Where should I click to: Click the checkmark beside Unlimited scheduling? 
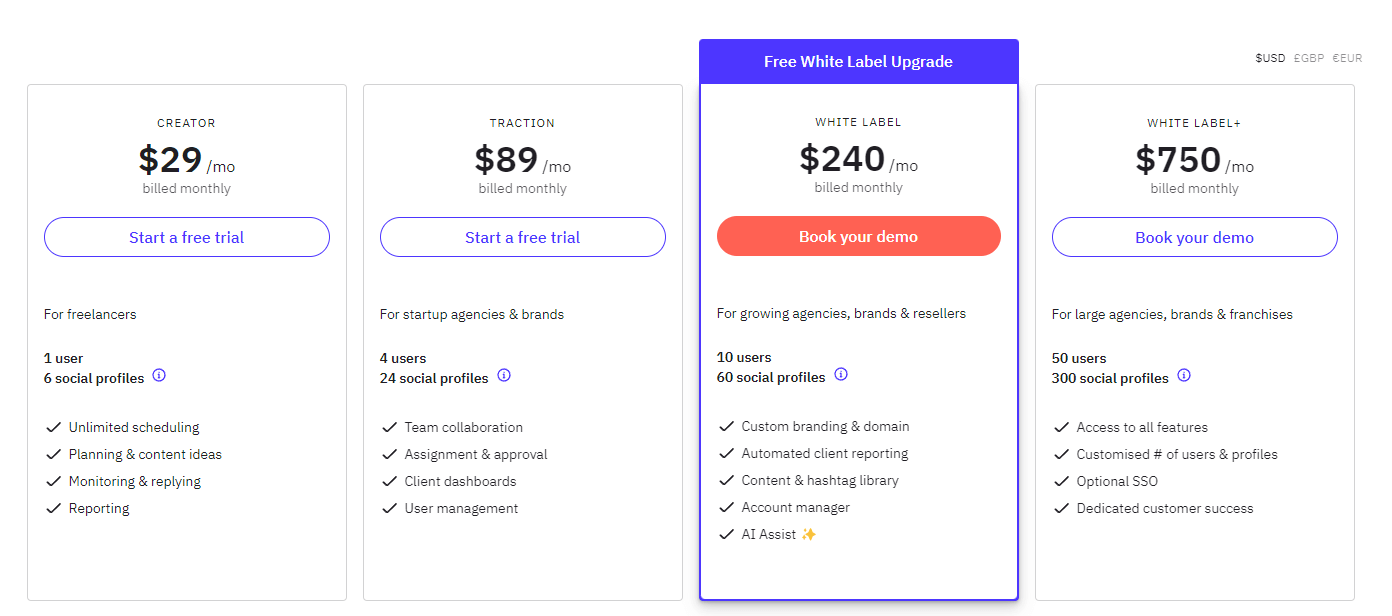pyautogui.click(x=54, y=427)
